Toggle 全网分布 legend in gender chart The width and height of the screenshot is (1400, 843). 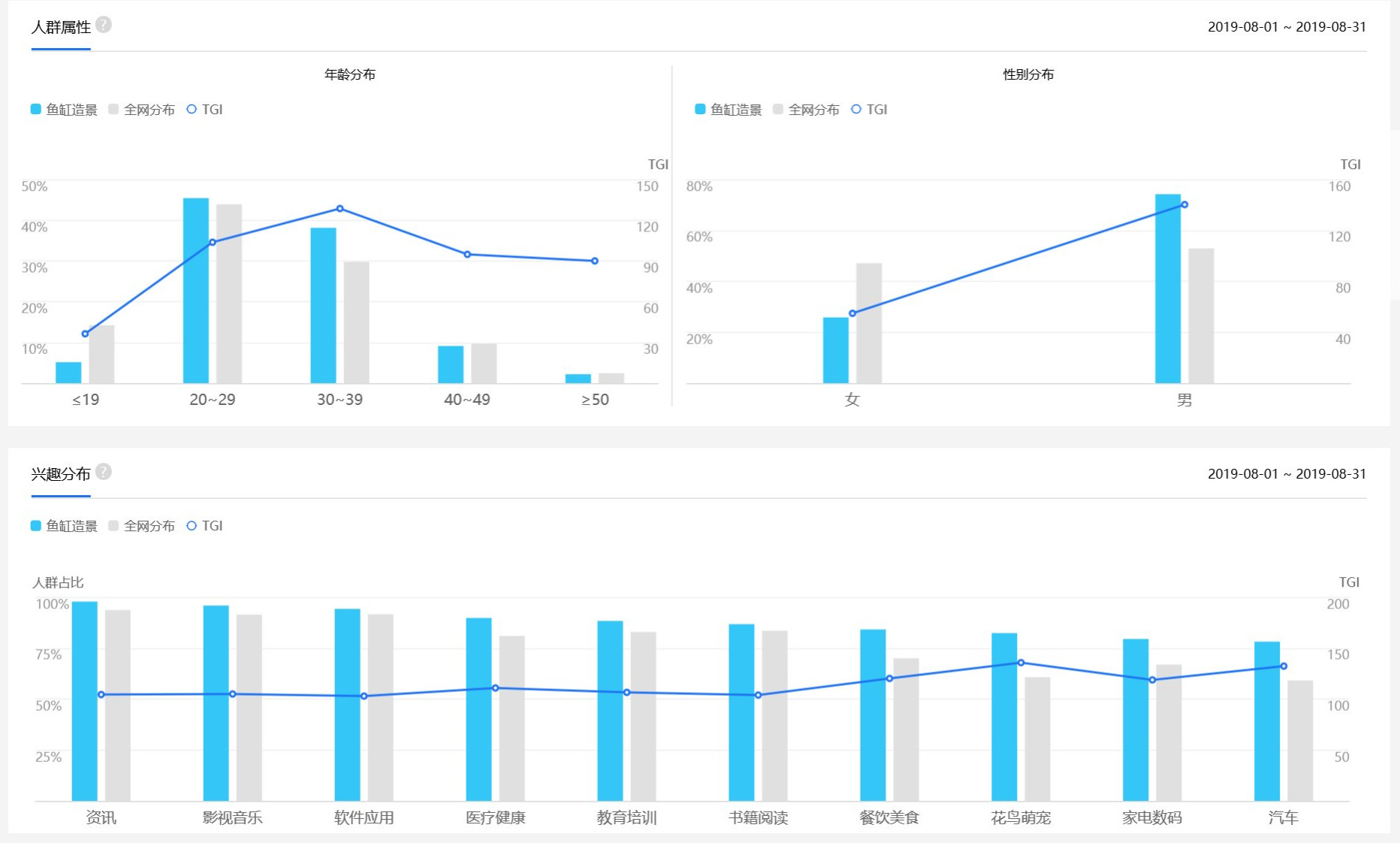(x=806, y=110)
